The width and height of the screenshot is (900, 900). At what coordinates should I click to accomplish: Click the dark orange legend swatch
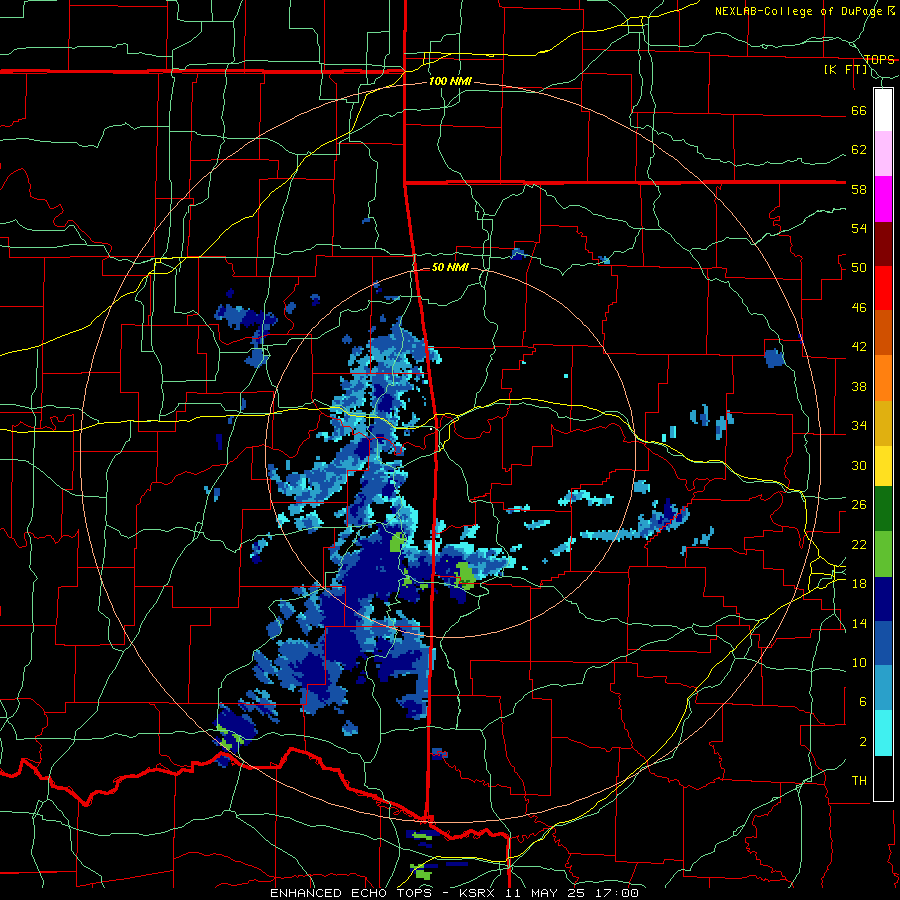pyautogui.click(x=883, y=333)
